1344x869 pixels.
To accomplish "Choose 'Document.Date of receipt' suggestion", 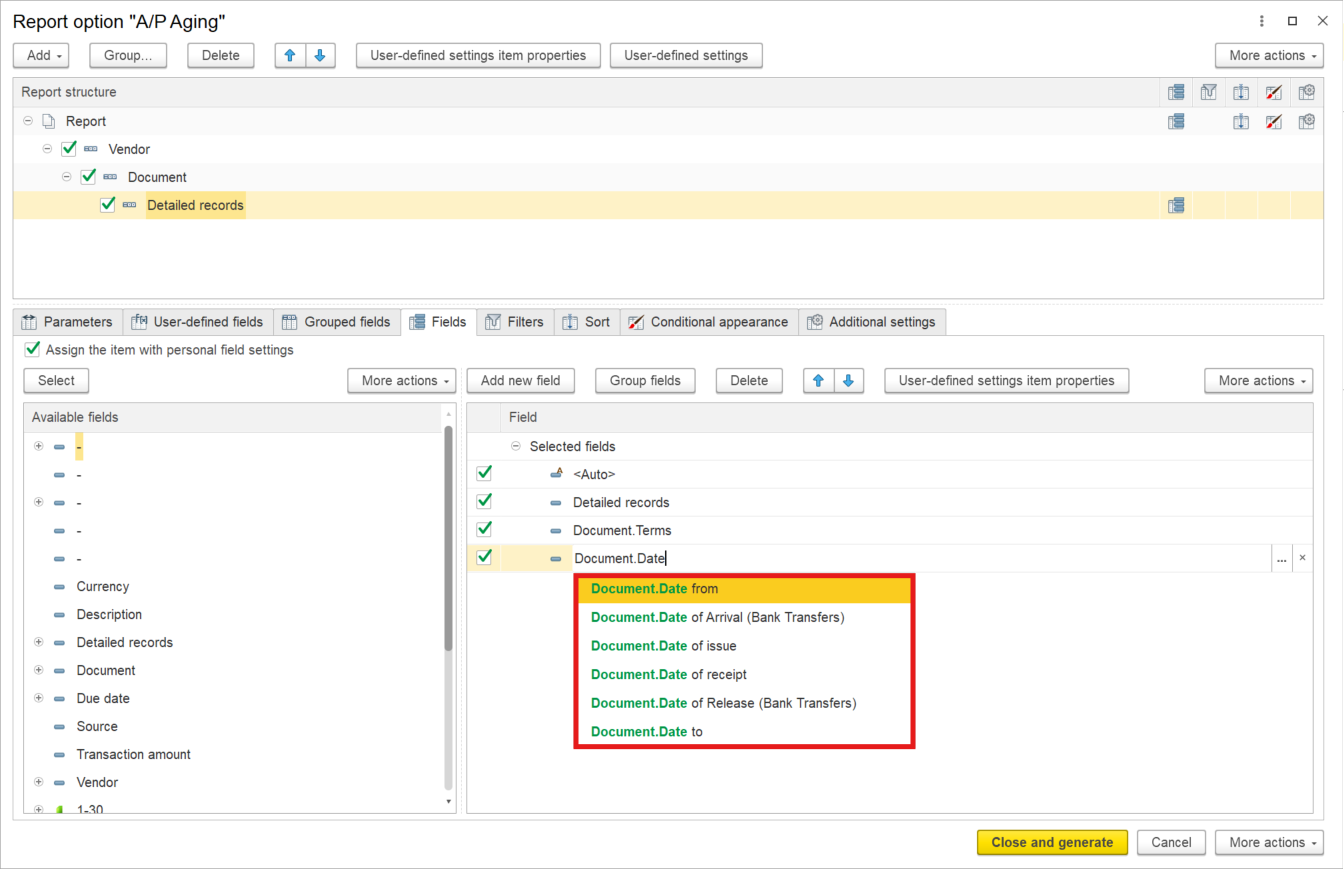I will point(744,674).
